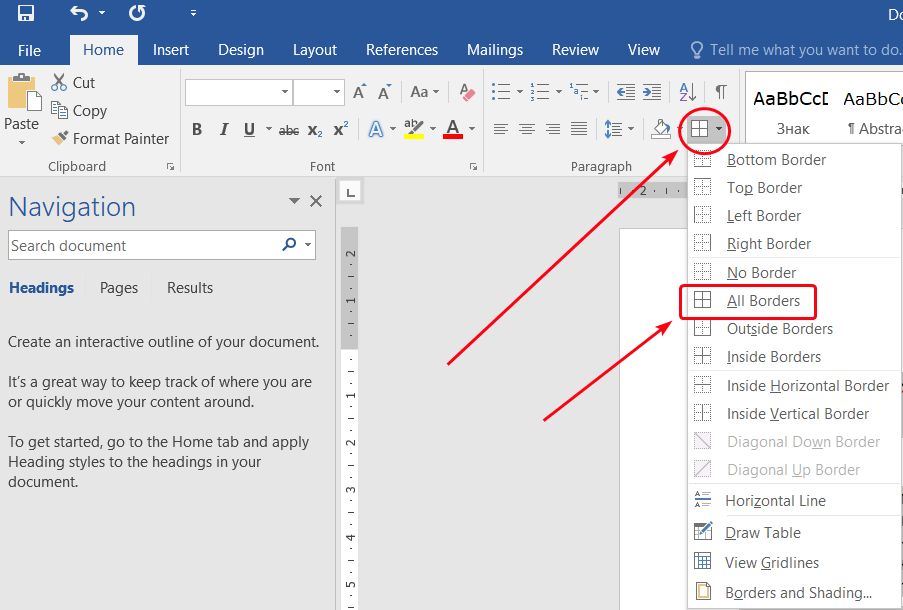Select Outside Borders from the menu
Image resolution: width=903 pixels, height=610 pixels.
(794, 329)
